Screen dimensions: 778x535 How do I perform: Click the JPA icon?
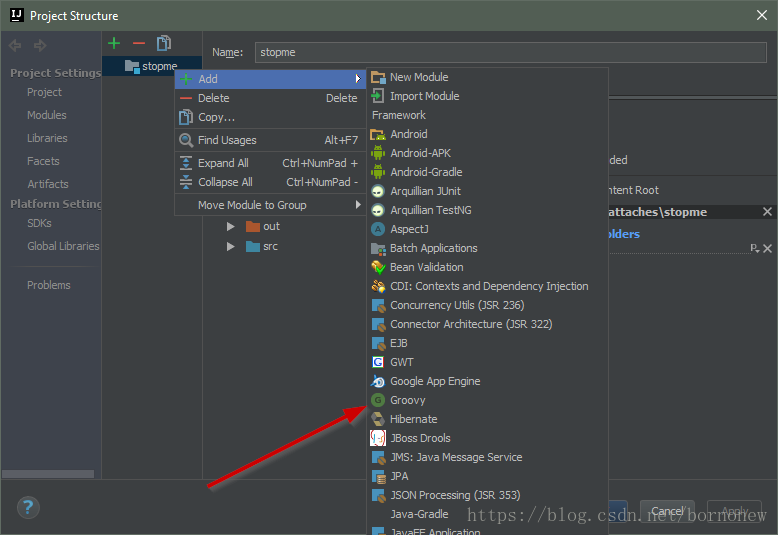coord(378,476)
